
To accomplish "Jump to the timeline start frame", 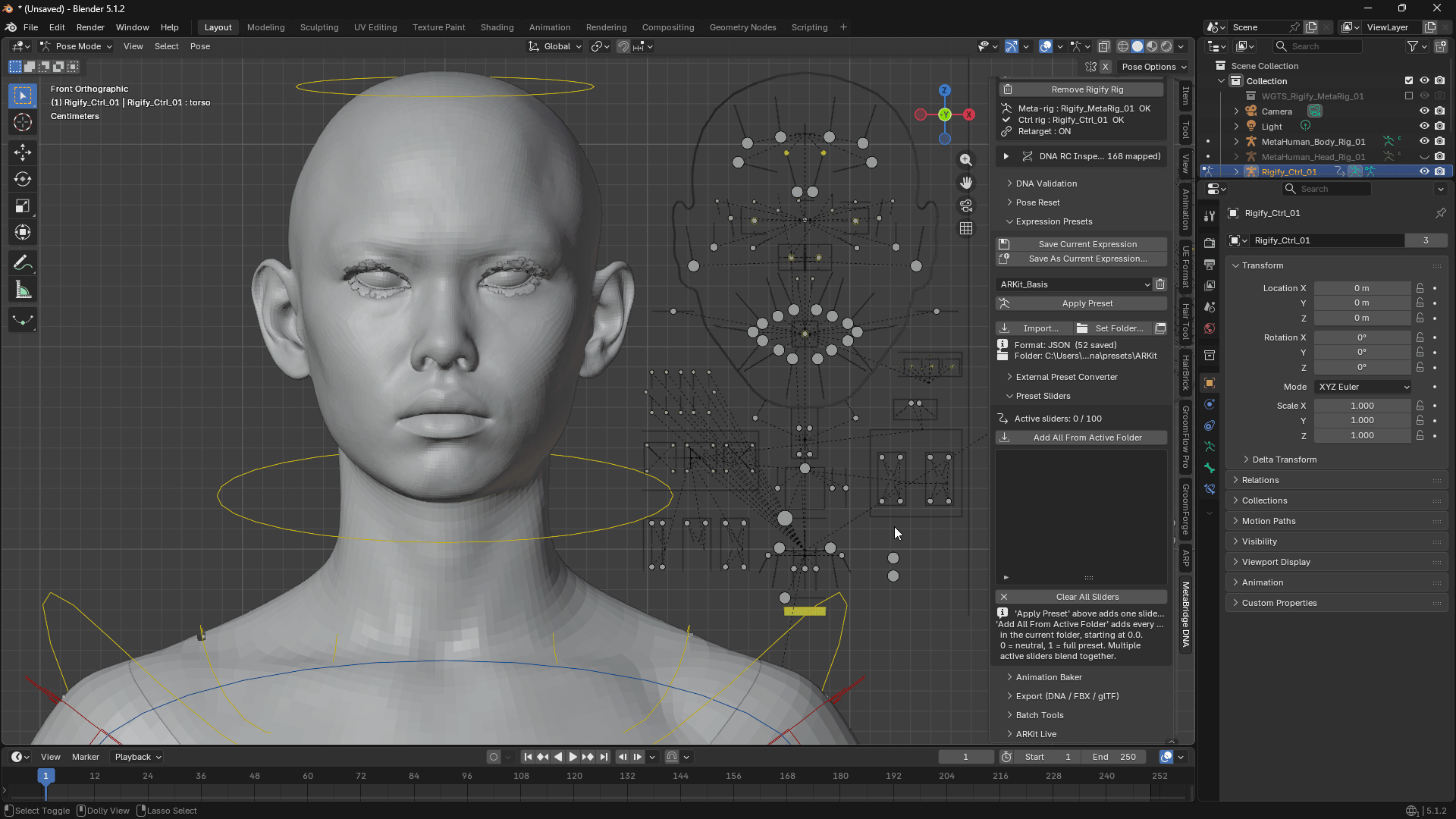I will [x=528, y=757].
